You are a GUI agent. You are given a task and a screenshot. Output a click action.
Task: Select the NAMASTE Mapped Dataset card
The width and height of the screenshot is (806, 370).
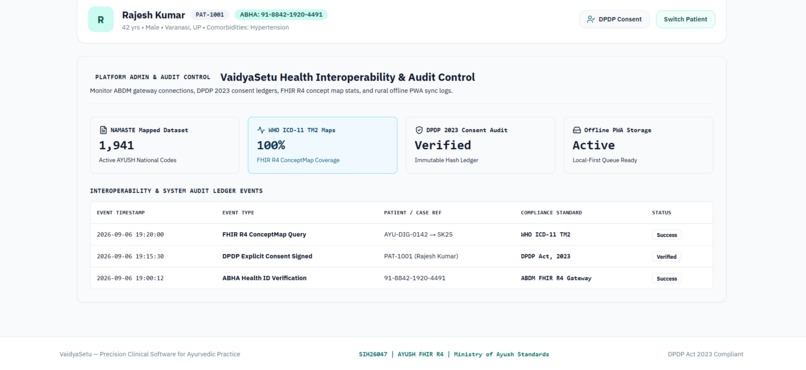(165, 145)
